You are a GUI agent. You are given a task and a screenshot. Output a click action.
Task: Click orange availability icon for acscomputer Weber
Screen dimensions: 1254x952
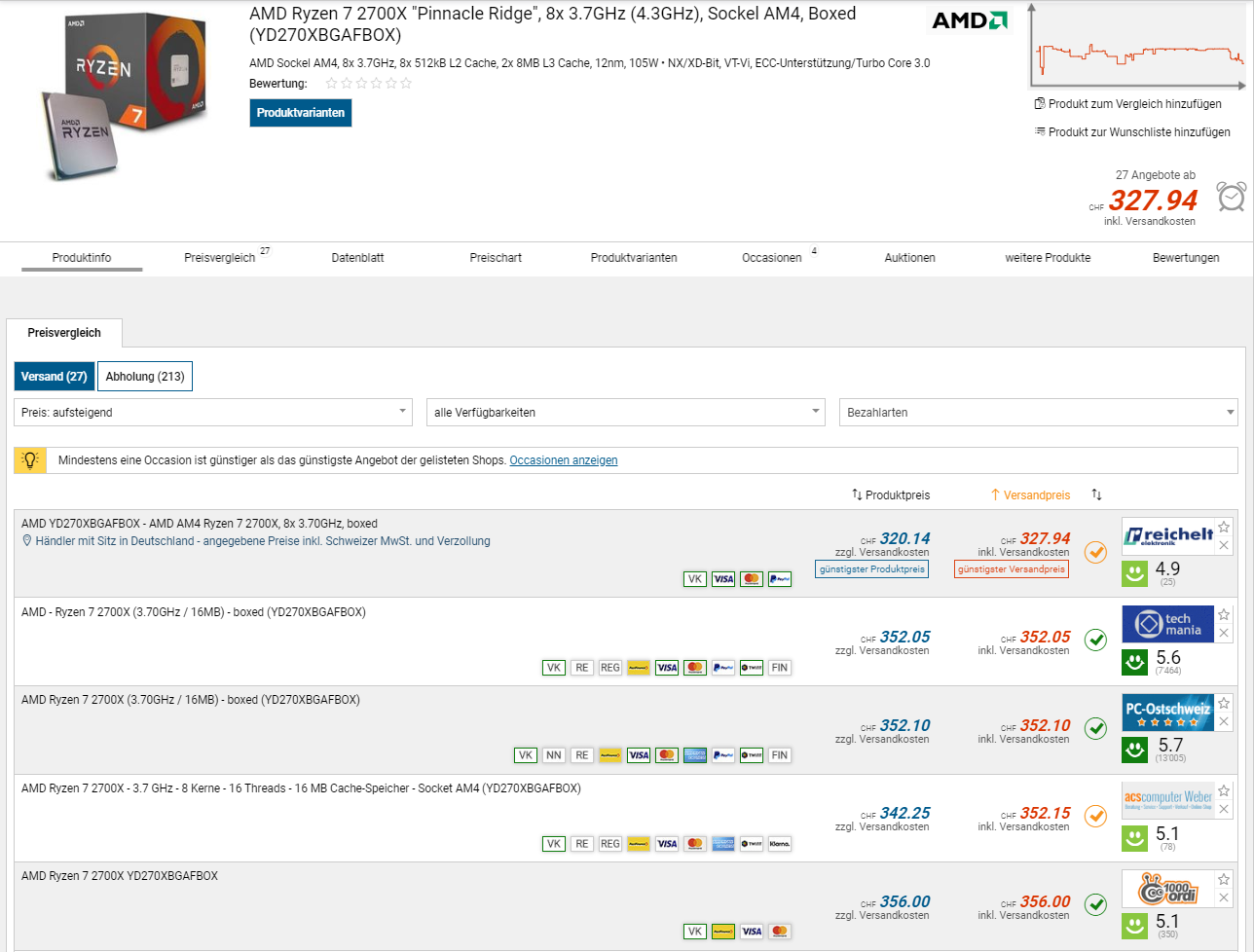point(1096,816)
